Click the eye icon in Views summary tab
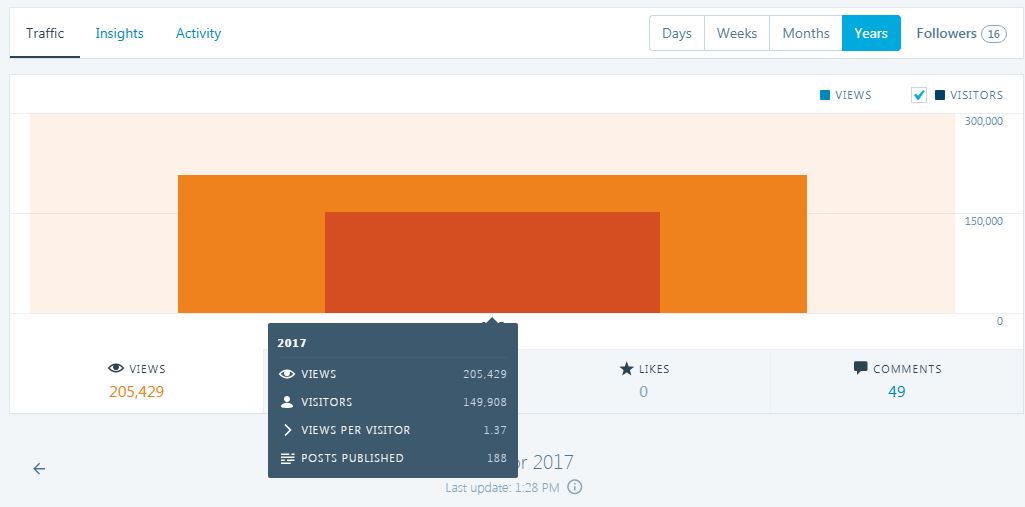 coord(116,368)
